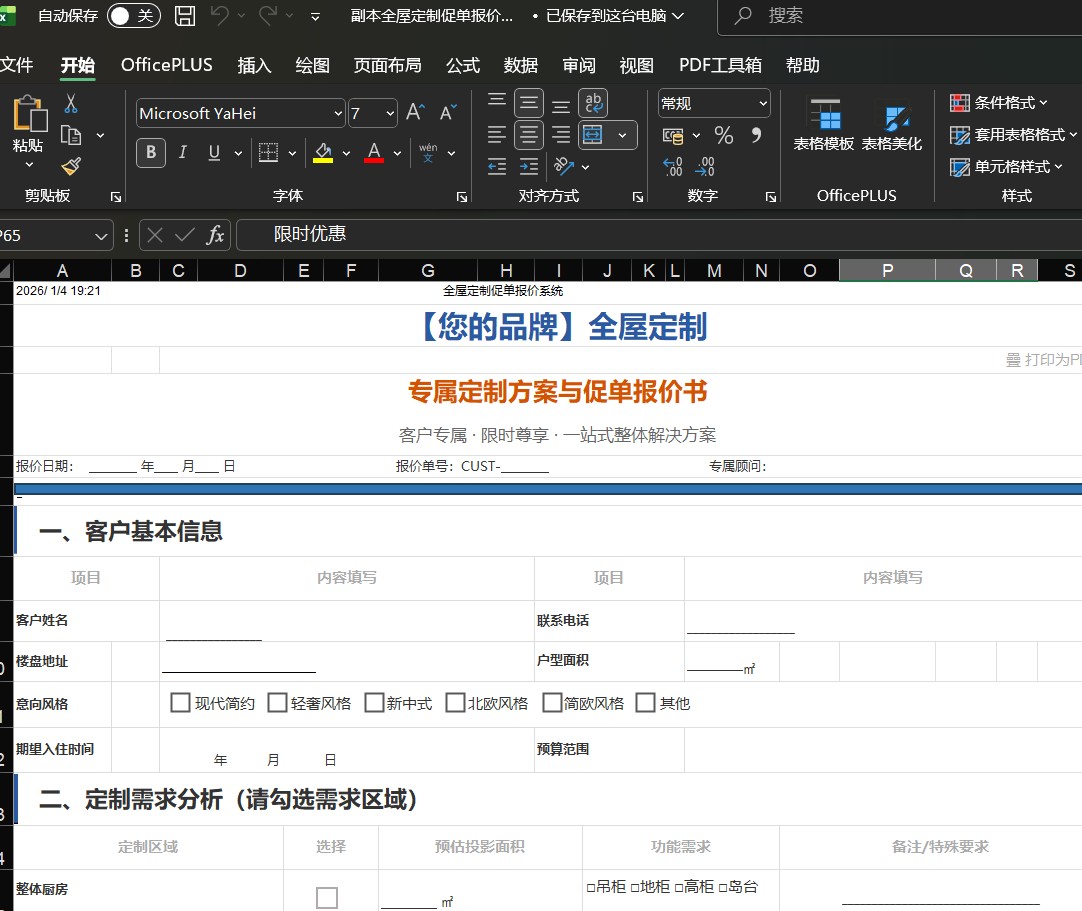Open the 公式 ribbon tab

pos(462,65)
